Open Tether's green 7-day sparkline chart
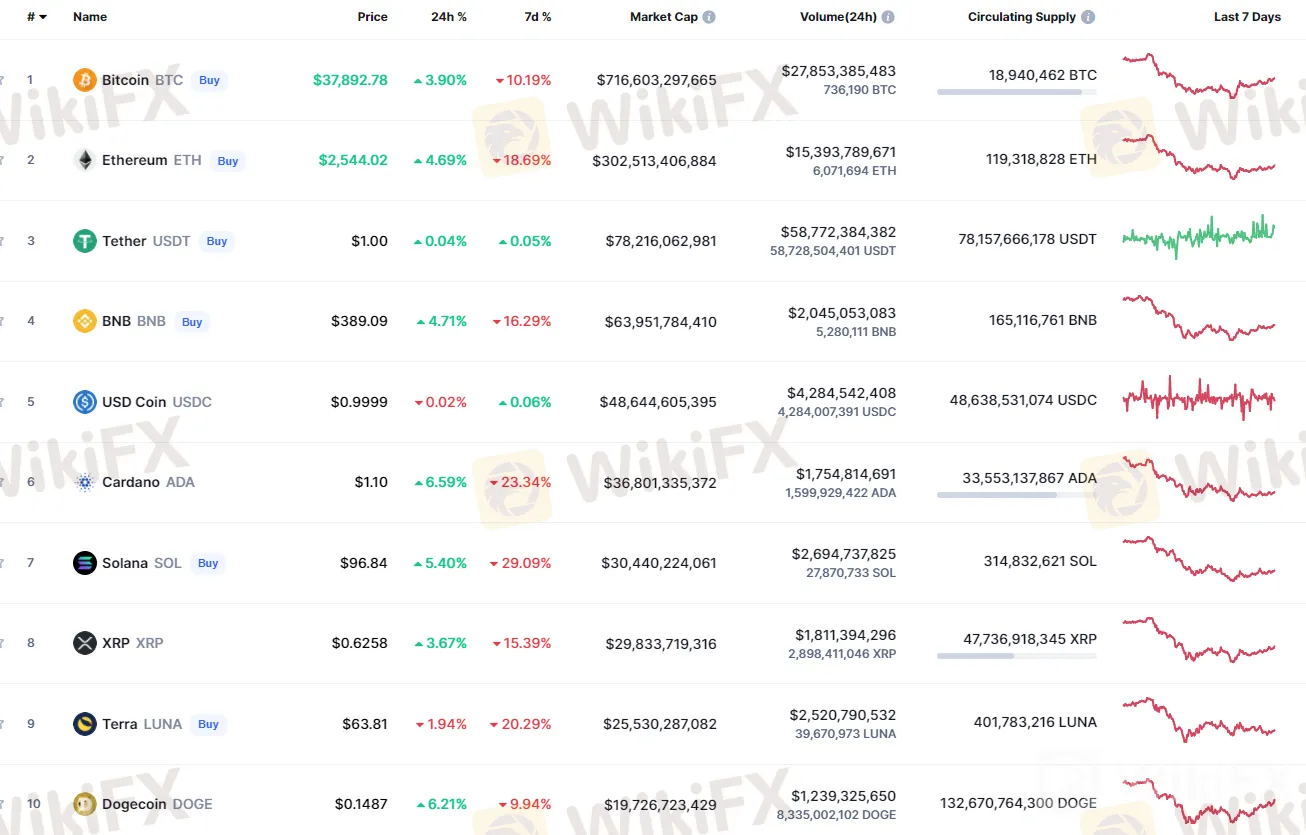The image size is (1306, 835). [1199, 236]
